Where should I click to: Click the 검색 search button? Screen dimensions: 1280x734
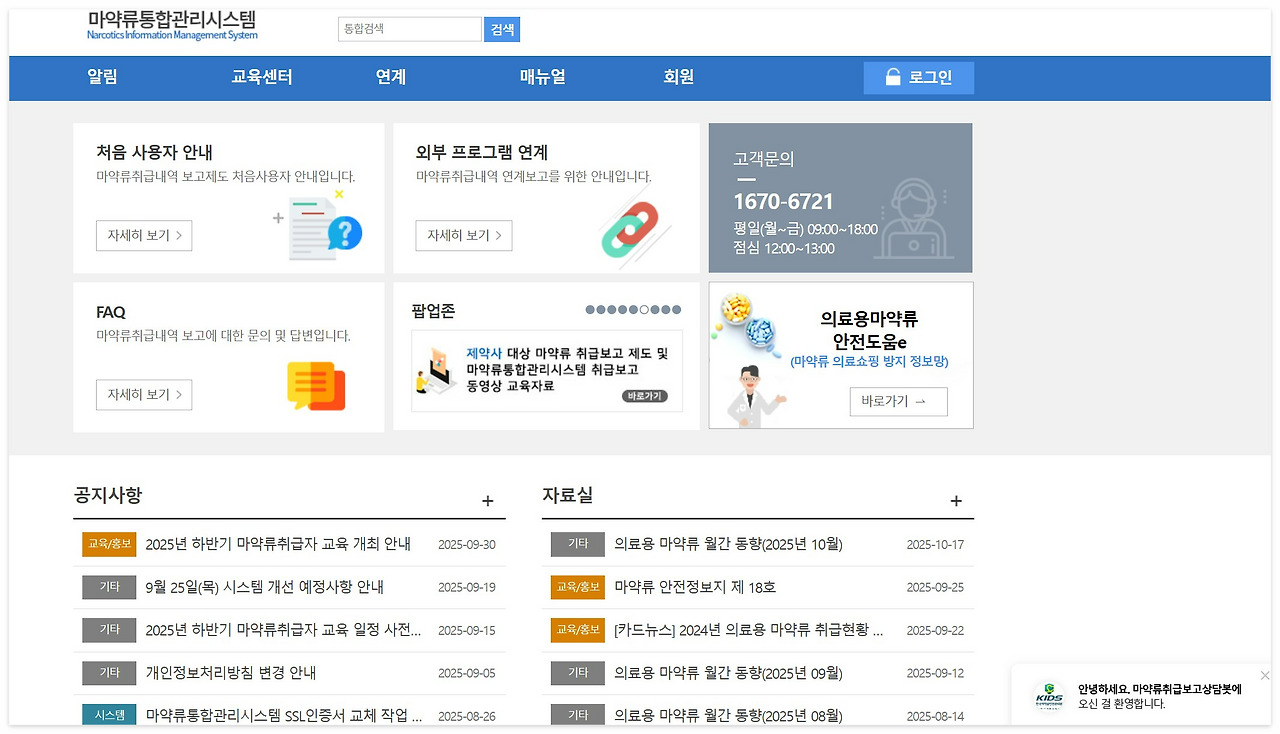[502, 30]
